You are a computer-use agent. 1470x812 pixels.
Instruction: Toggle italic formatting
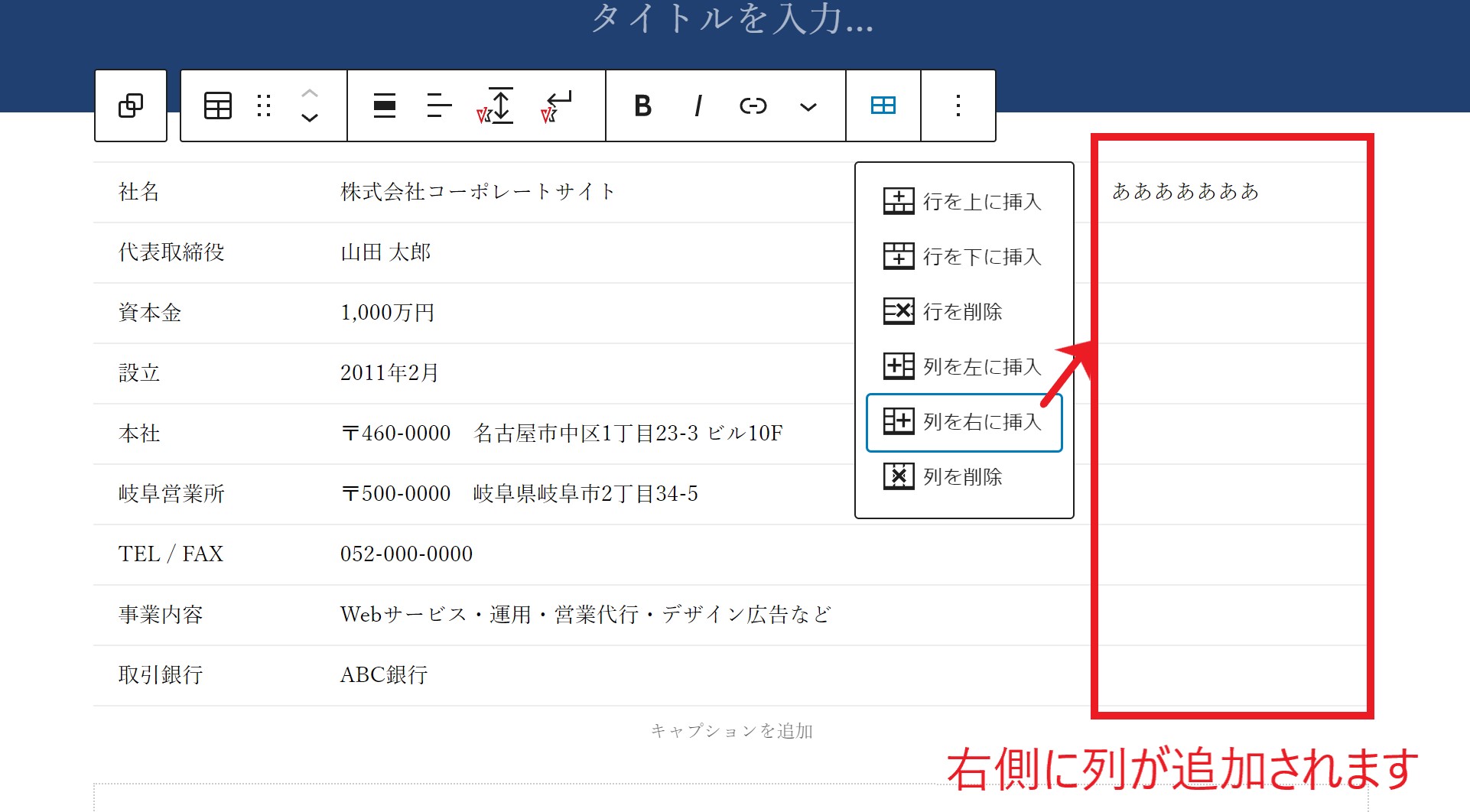(698, 106)
